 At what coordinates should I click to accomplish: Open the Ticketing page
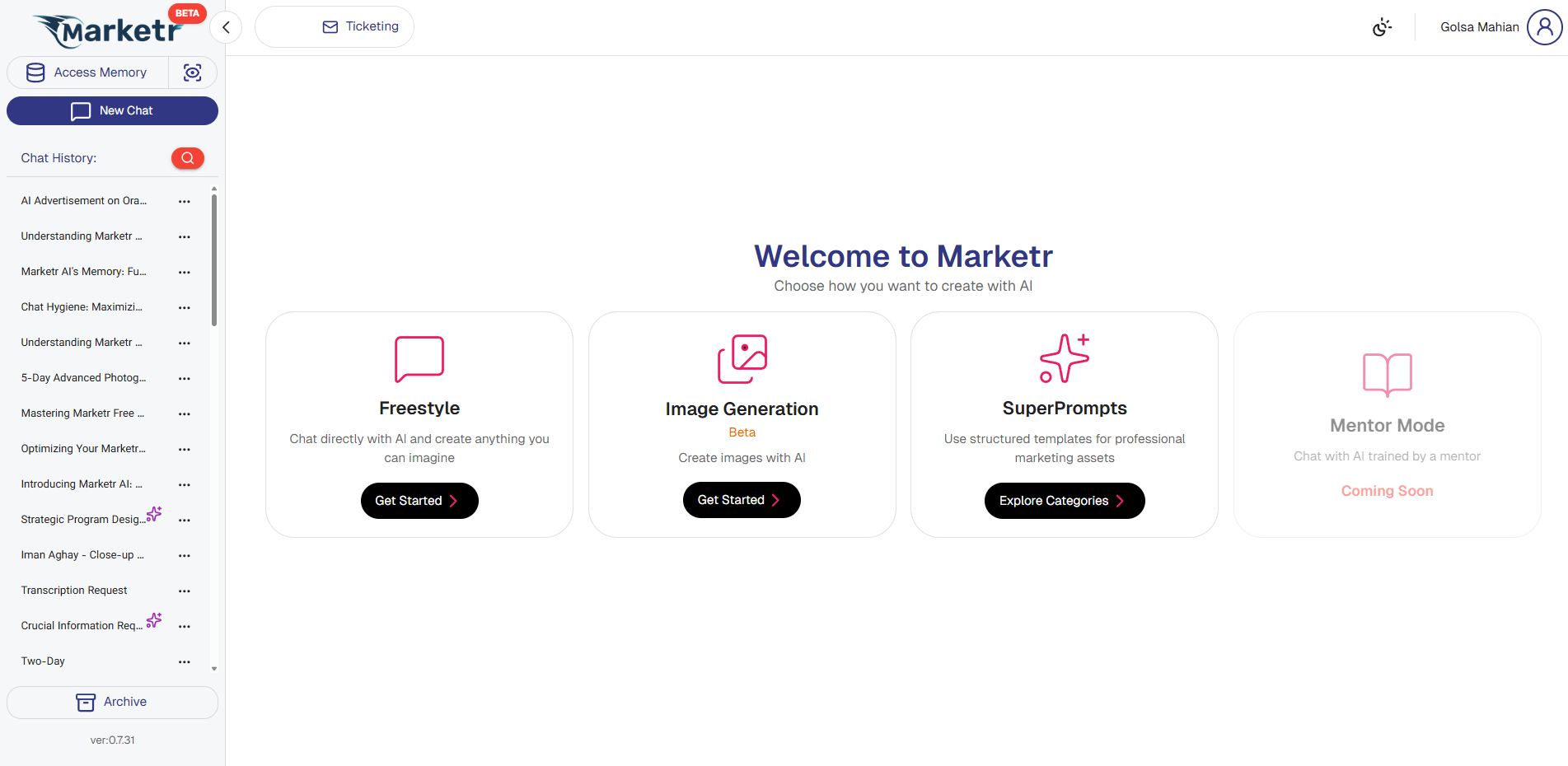pos(335,27)
